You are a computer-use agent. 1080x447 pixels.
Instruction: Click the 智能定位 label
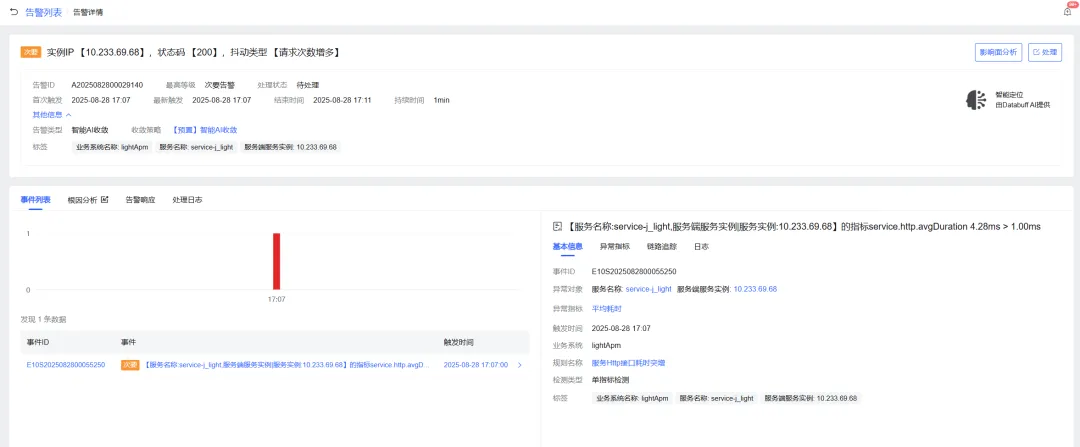[x=1010, y=95]
